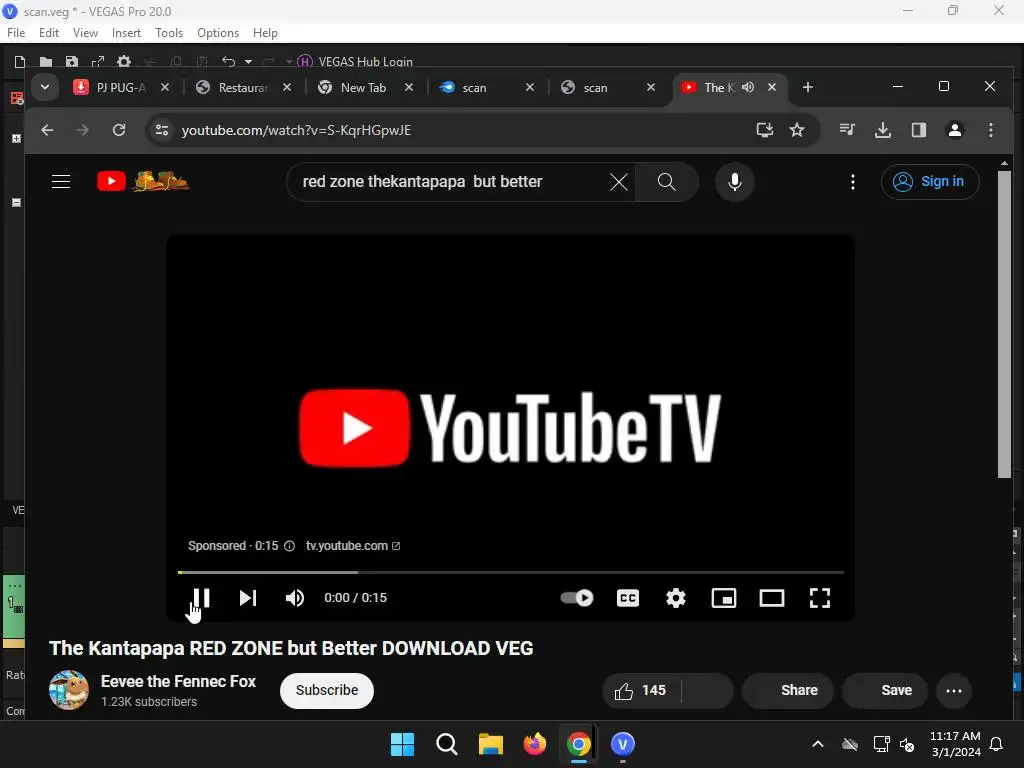The width and height of the screenshot is (1024, 768).
Task: Clear the YouTube search query
Action: coord(618,182)
